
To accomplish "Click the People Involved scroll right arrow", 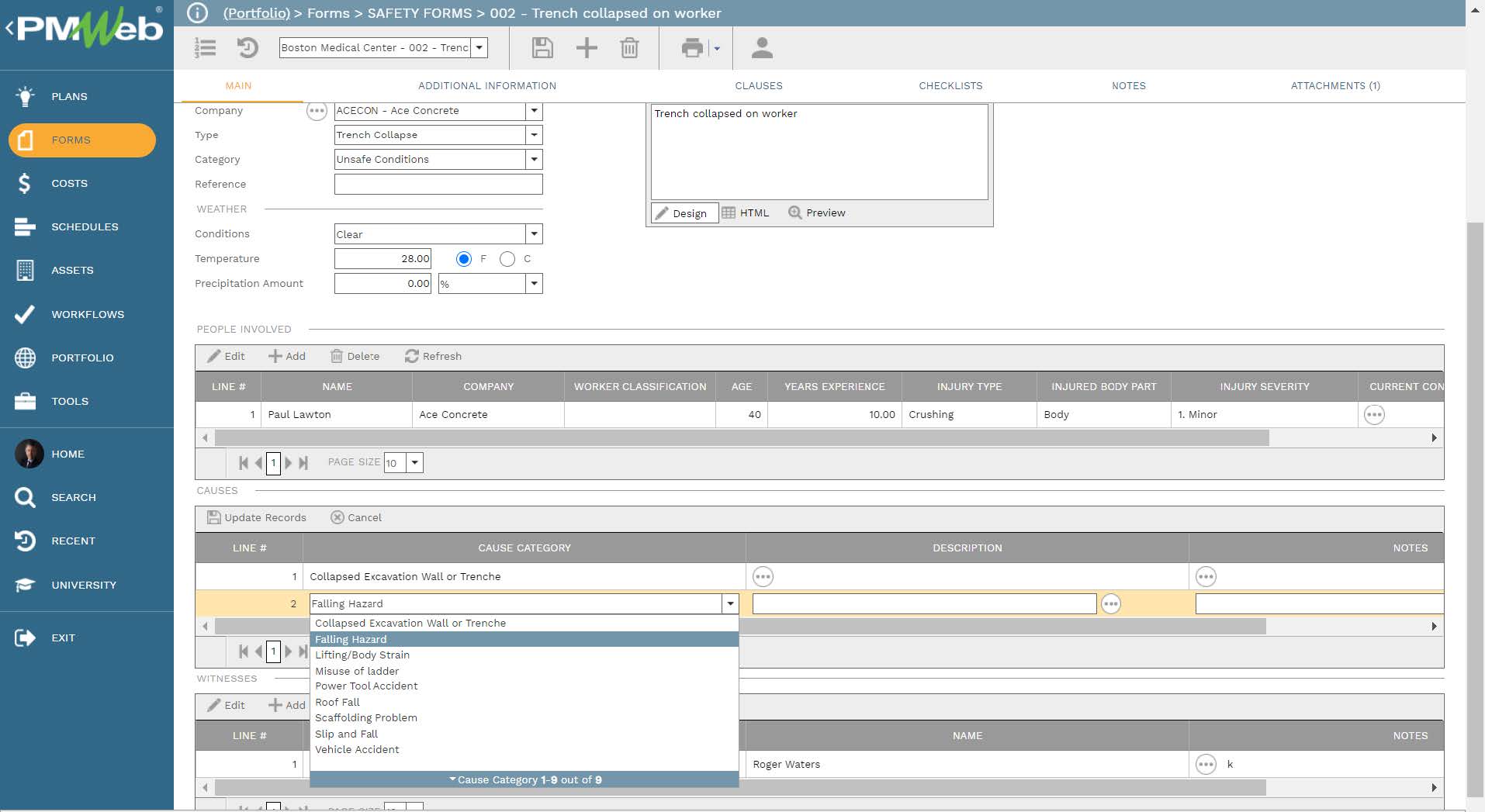I will (x=1434, y=438).
